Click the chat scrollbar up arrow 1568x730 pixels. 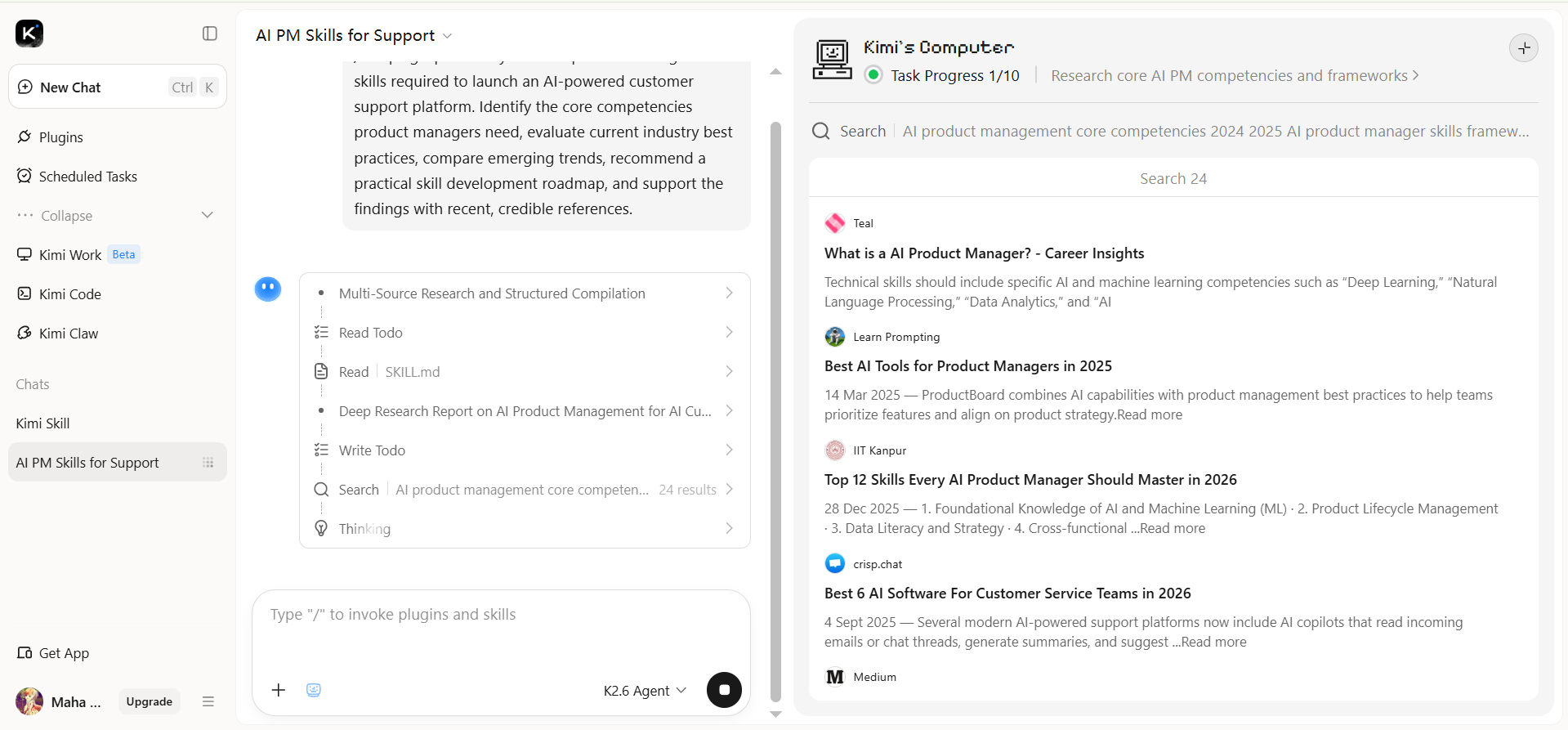[x=776, y=72]
